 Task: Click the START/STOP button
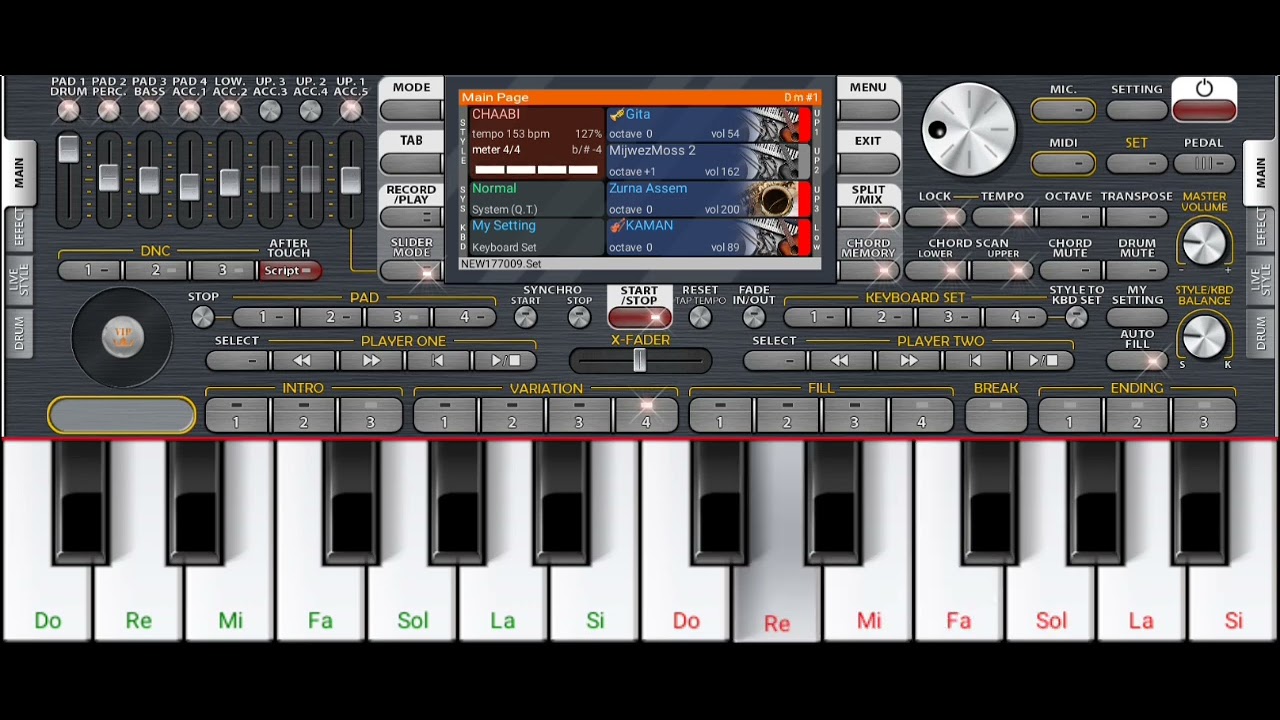click(639, 317)
